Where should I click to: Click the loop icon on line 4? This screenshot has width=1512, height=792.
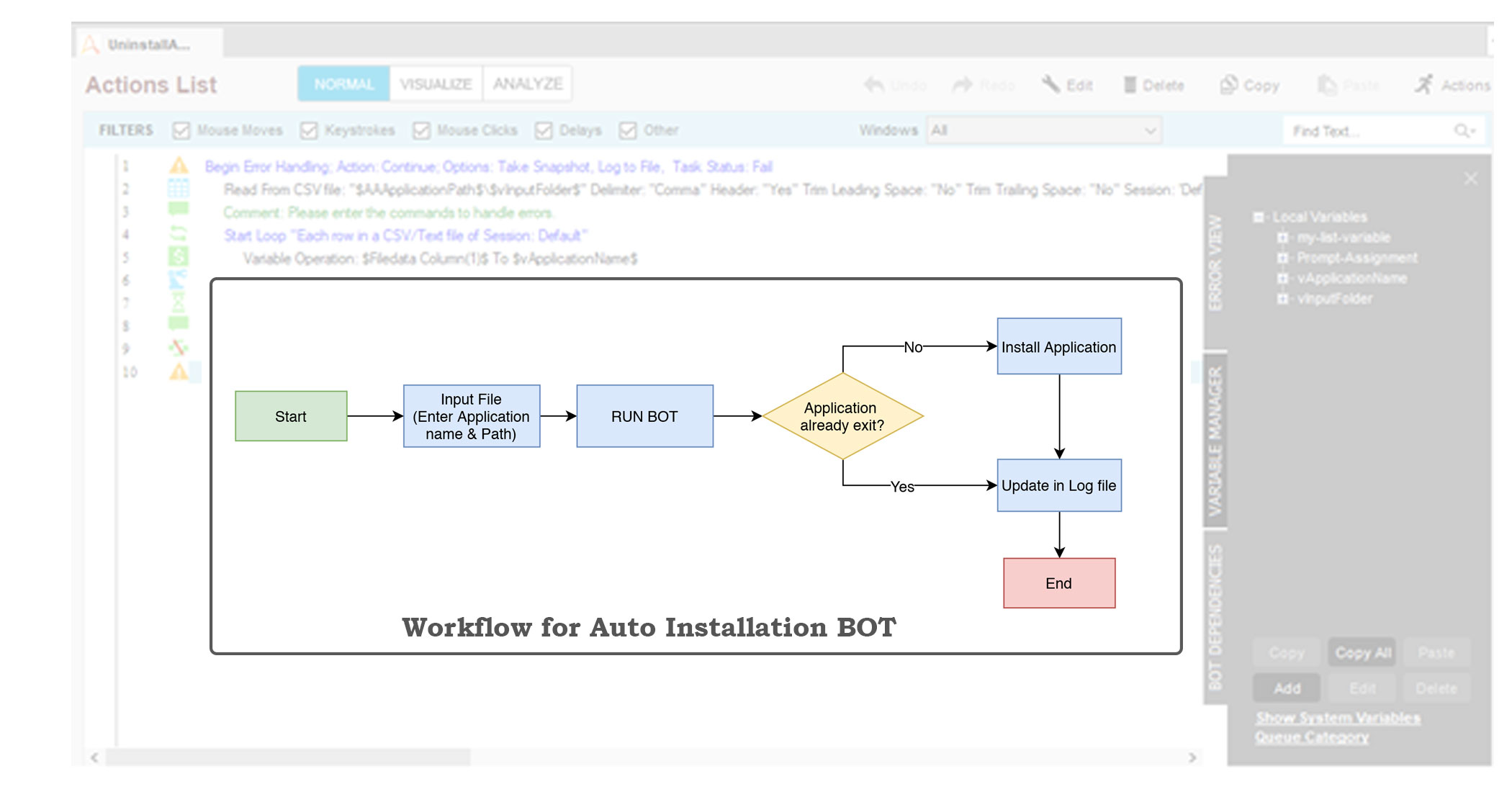(x=178, y=234)
